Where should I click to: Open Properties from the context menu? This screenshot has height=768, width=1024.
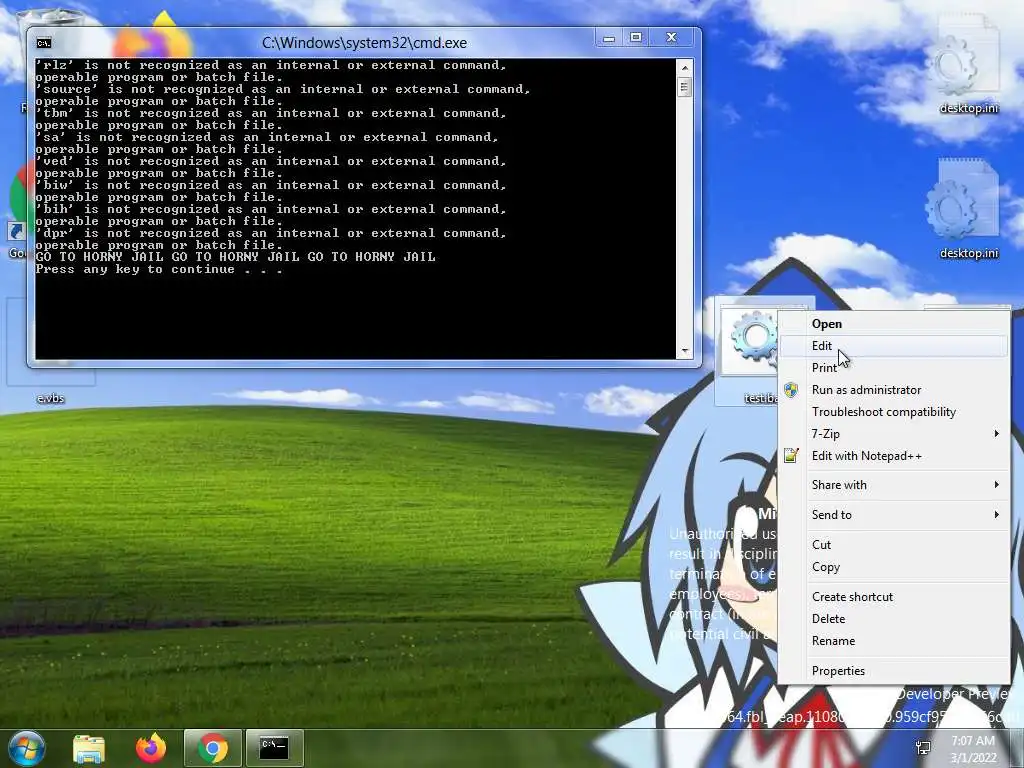[893, 671]
